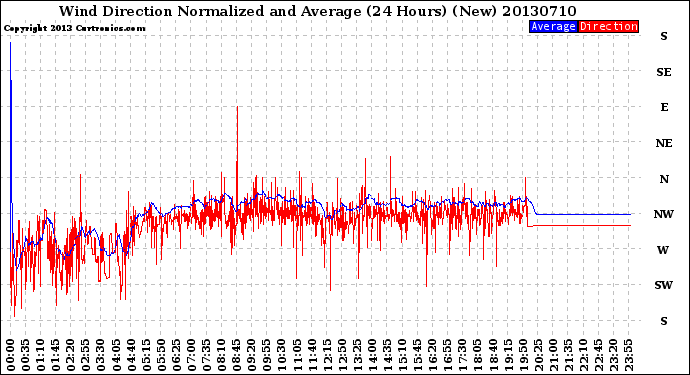This screenshot has height=375, width=690.
Task: Click the 15:45 time axis label
Action: (418, 355)
